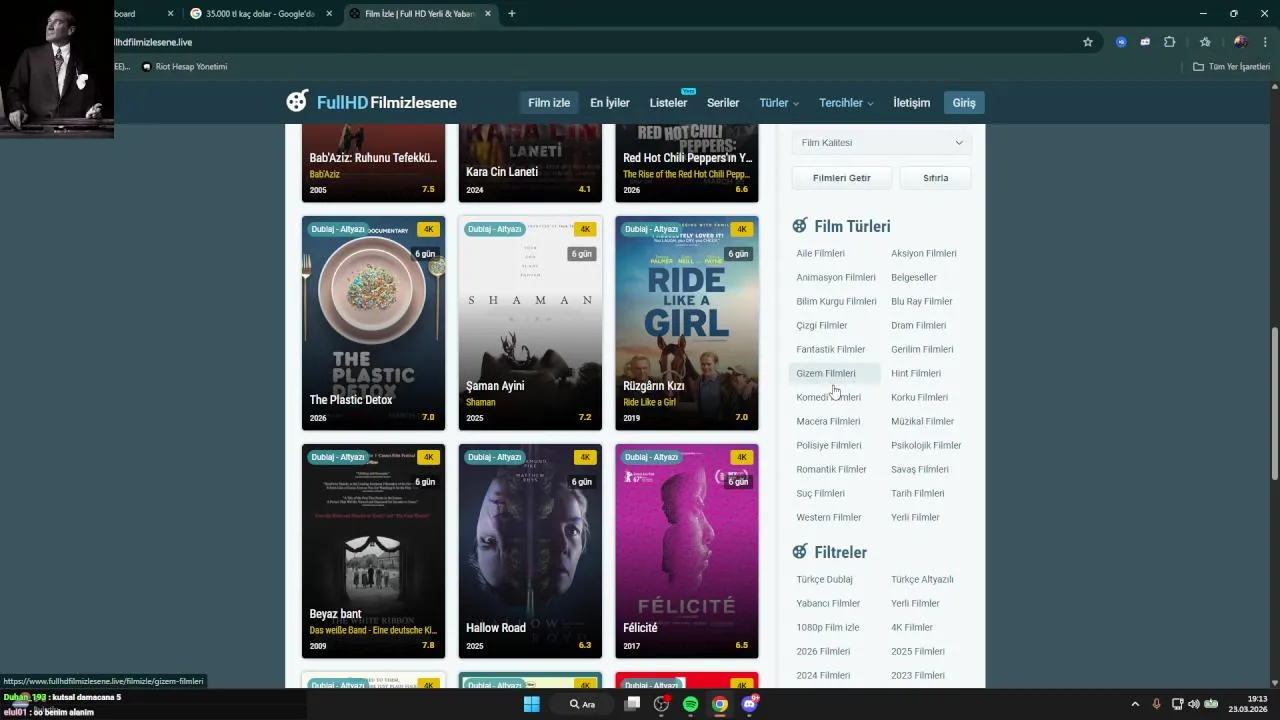The height and width of the screenshot is (720, 1280).
Task: Click the microphone icon in system tray
Action: 1157,704
